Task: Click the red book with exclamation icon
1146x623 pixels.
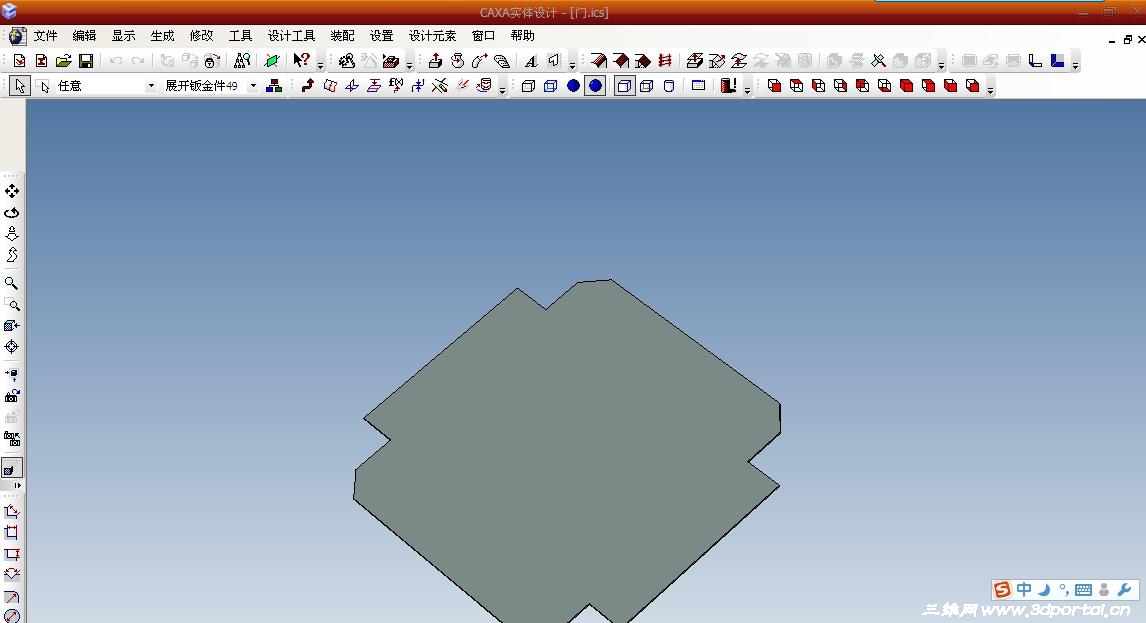Action: [728, 86]
